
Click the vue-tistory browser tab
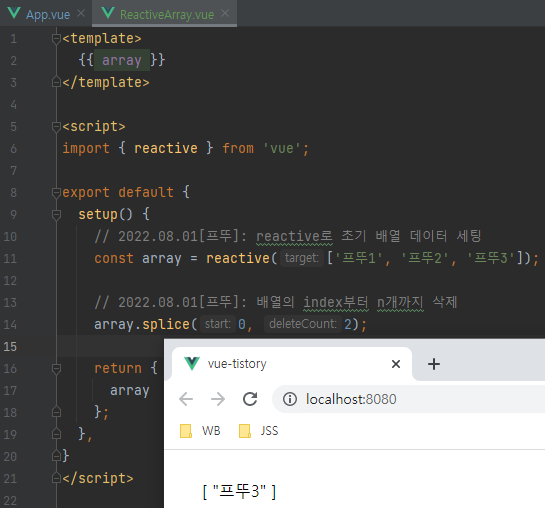(291, 364)
